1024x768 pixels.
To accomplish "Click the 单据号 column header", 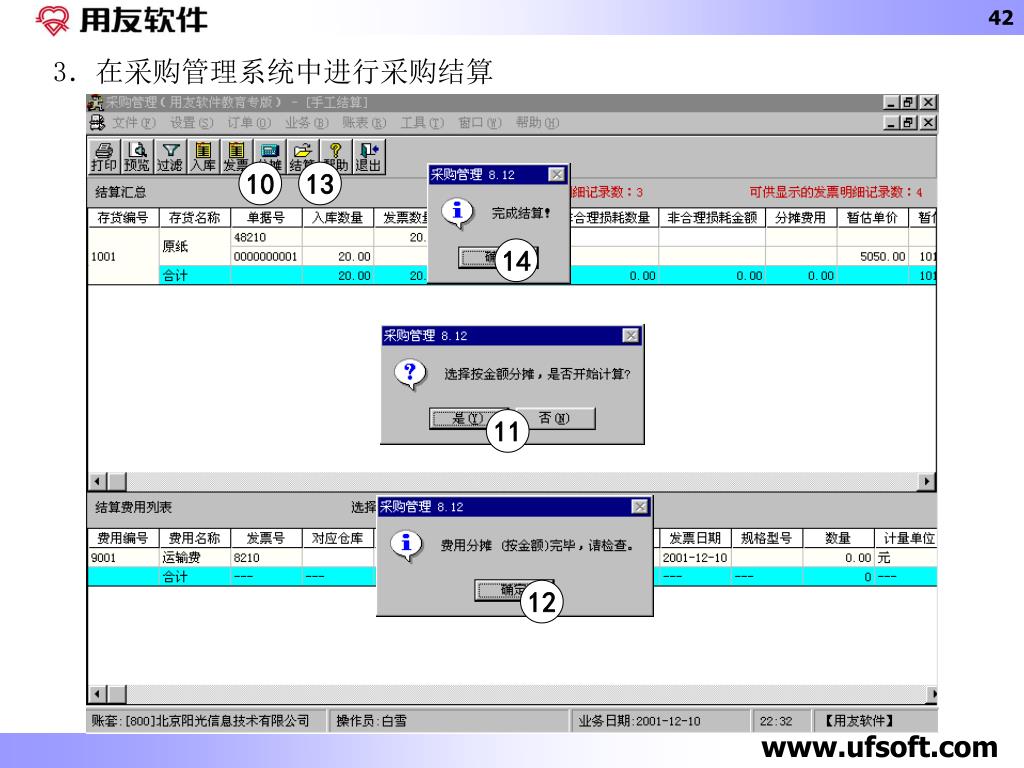I will coord(266,217).
